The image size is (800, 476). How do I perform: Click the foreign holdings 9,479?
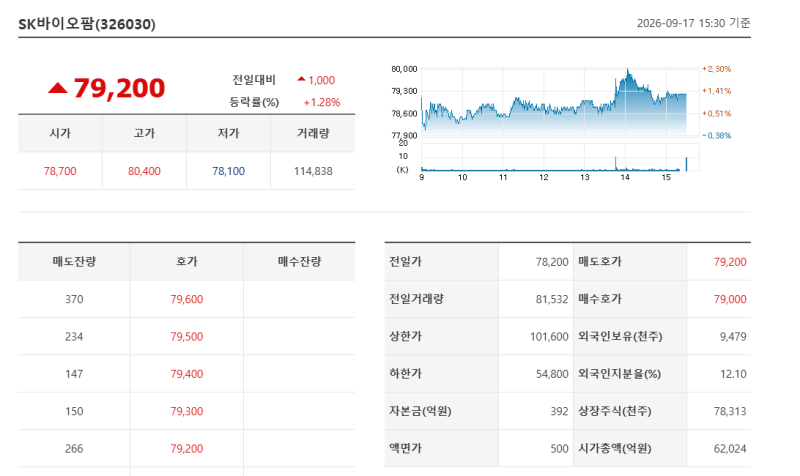point(733,337)
